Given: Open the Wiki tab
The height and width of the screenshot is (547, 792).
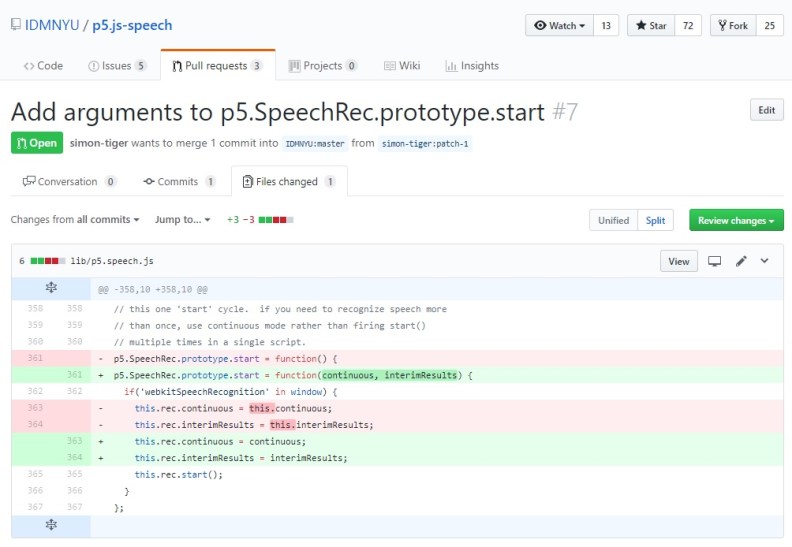Looking at the screenshot, I should click(402, 66).
